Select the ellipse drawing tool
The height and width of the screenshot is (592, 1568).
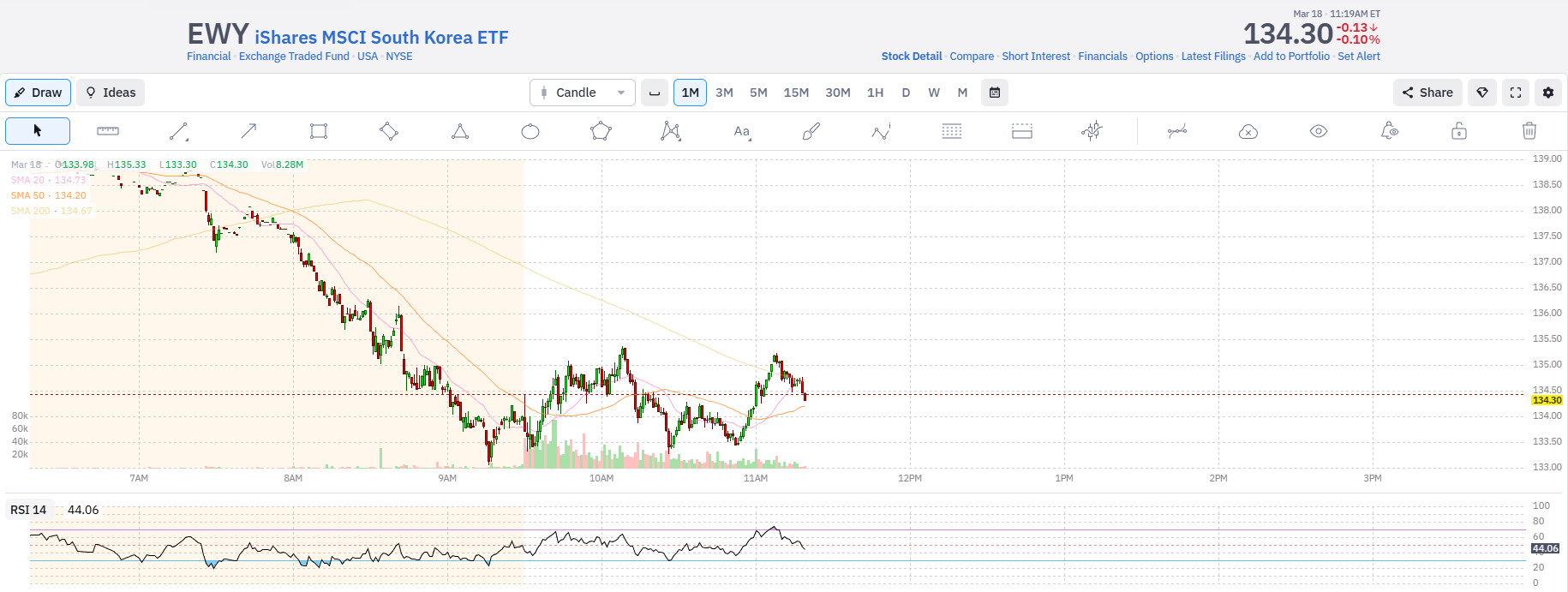tap(530, 131)
